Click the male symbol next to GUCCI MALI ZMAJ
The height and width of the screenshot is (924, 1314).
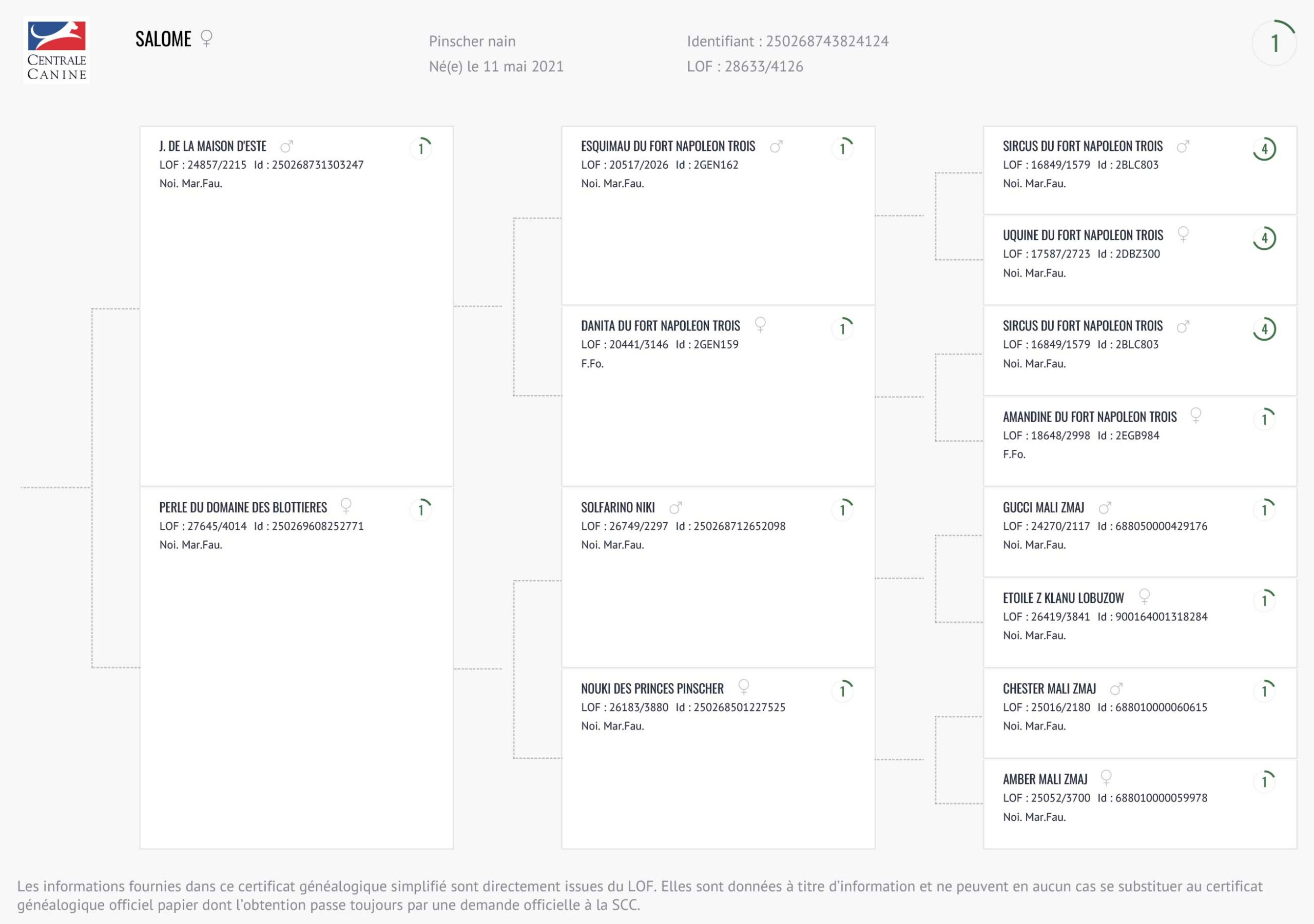(1105, 507)
